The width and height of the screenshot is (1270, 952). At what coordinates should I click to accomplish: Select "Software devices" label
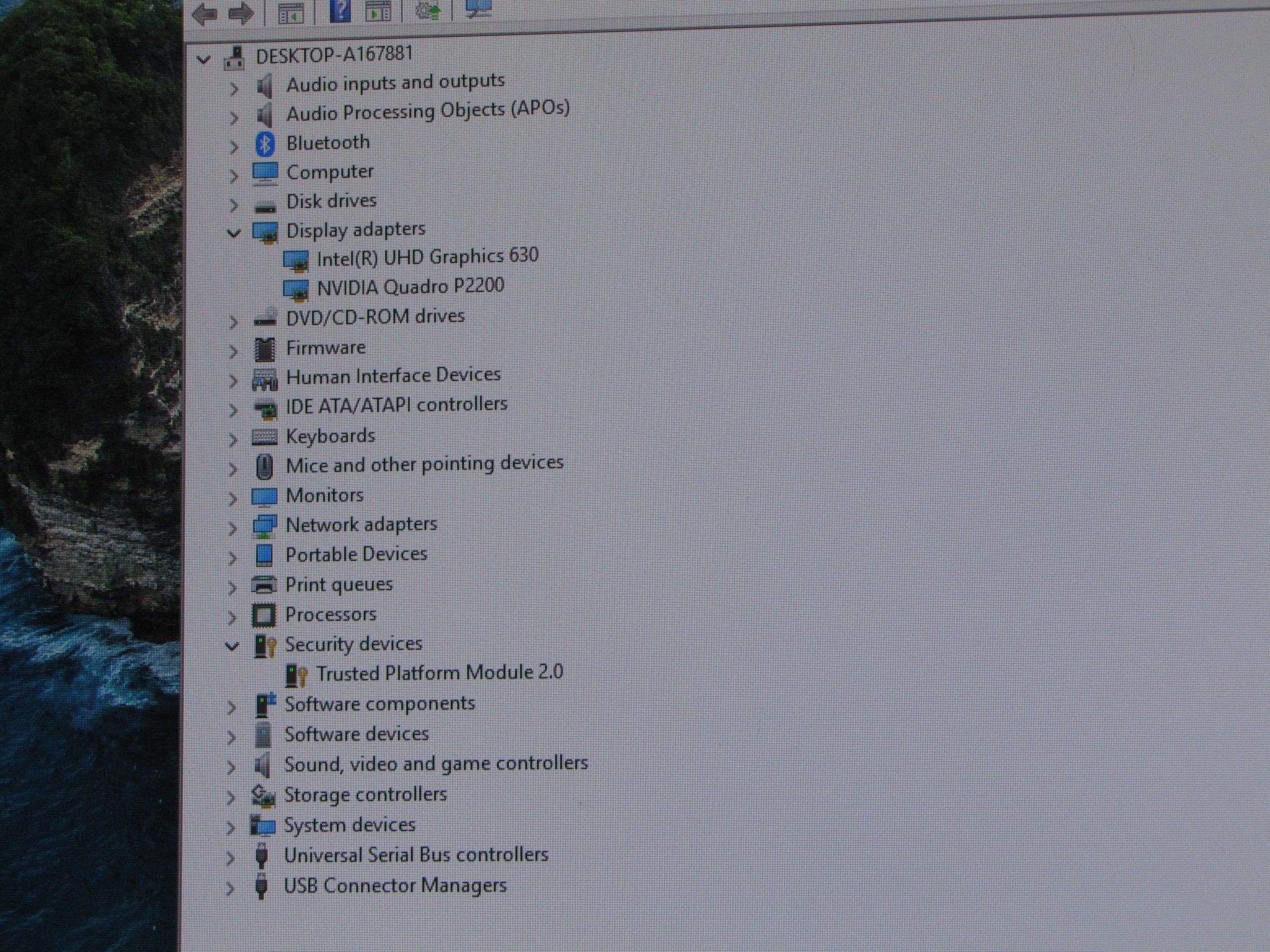coord(357,734)
